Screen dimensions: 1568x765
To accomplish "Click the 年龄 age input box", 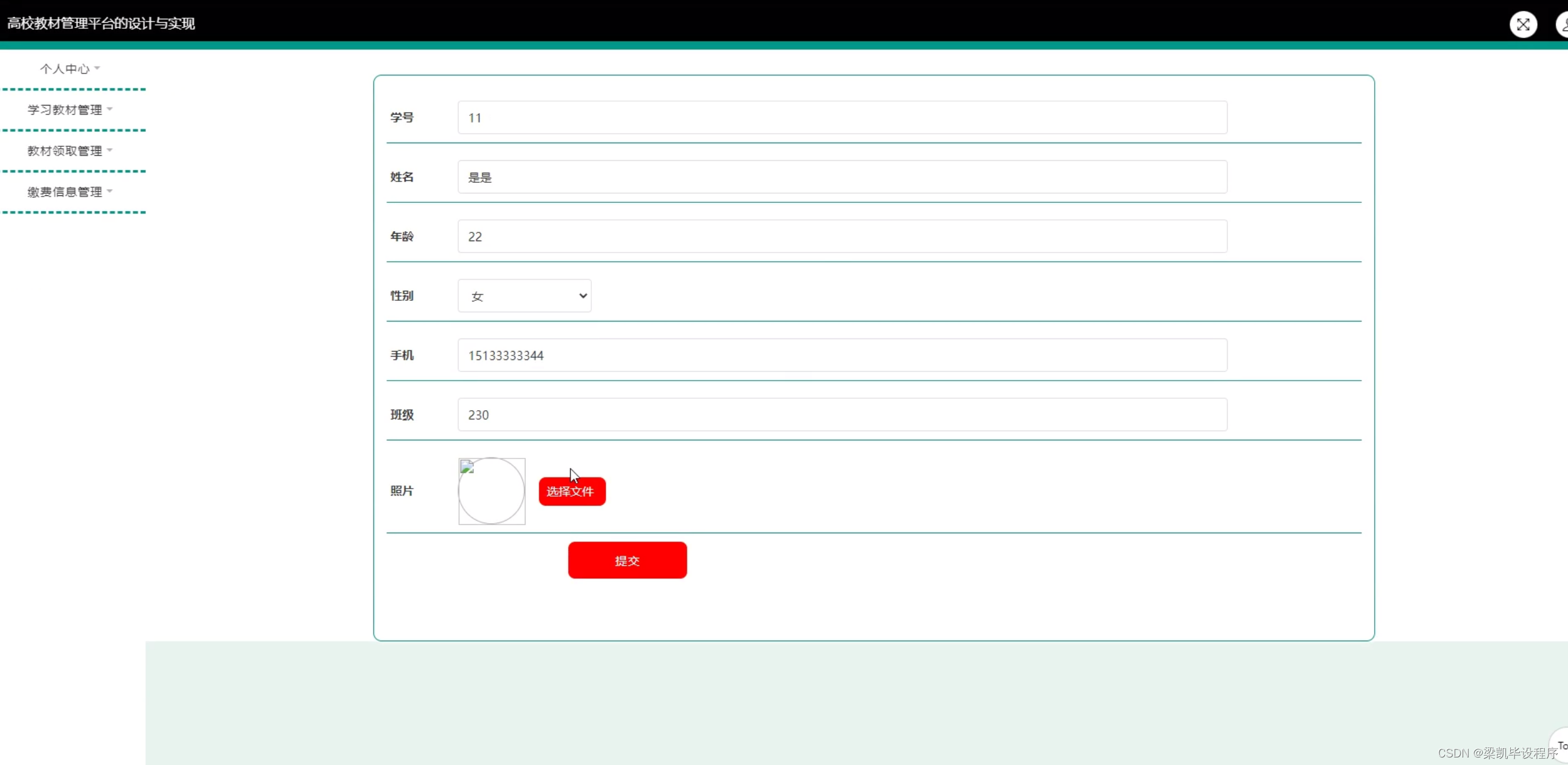I will [842, 236].
